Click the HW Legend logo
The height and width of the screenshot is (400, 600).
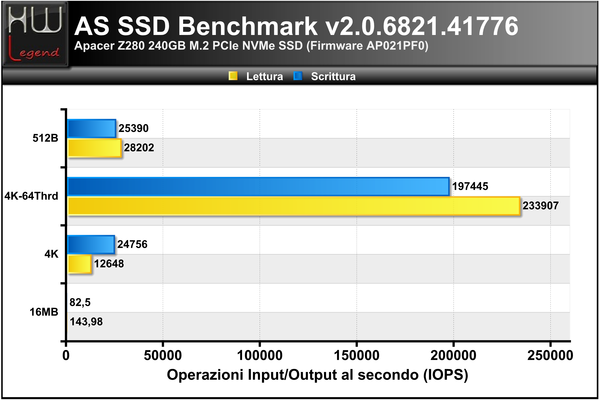click(x=35, y=34)
